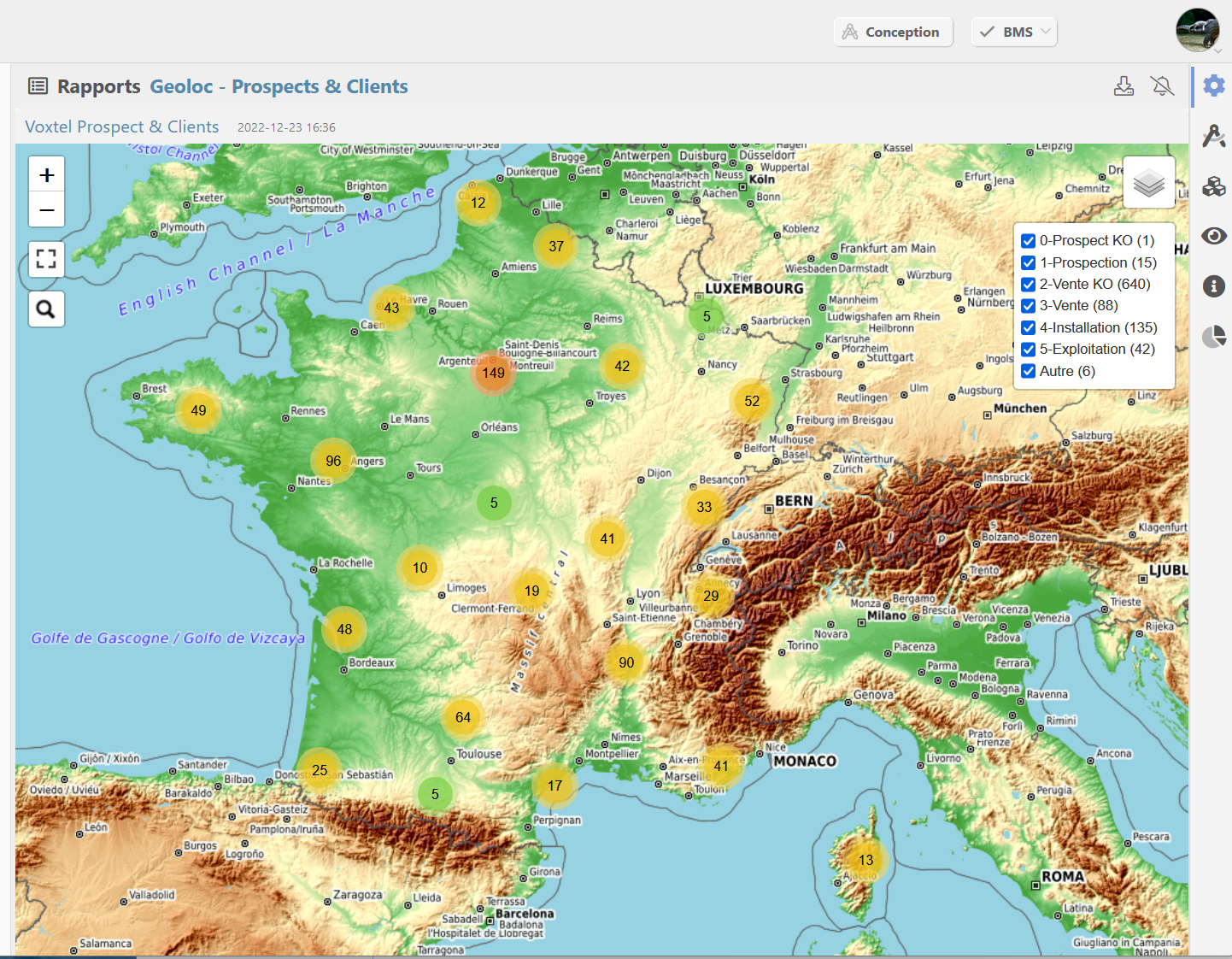Click the cluster marker labeled 96
The width and height of the screenshot is (1232, 959).
[333, 461]
